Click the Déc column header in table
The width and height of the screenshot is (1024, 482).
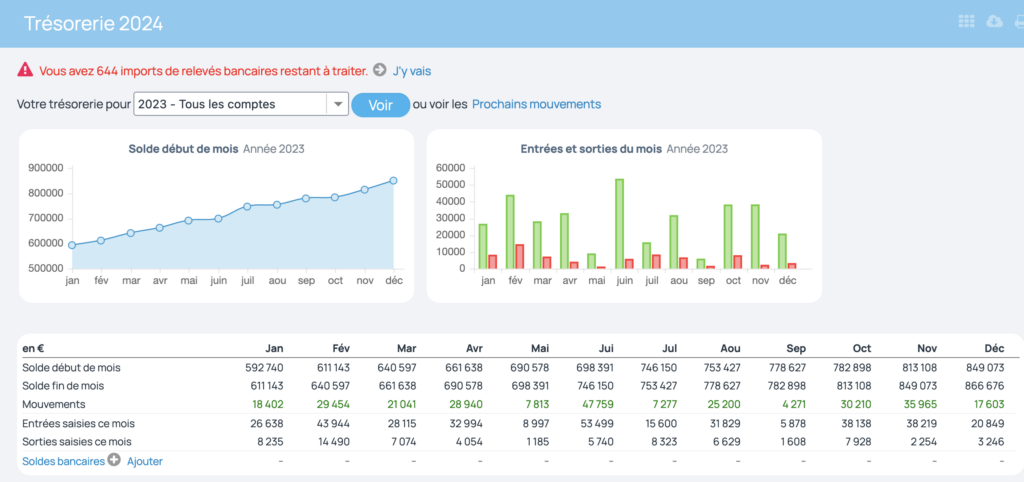pyautogui.click(x=993, y=348)
